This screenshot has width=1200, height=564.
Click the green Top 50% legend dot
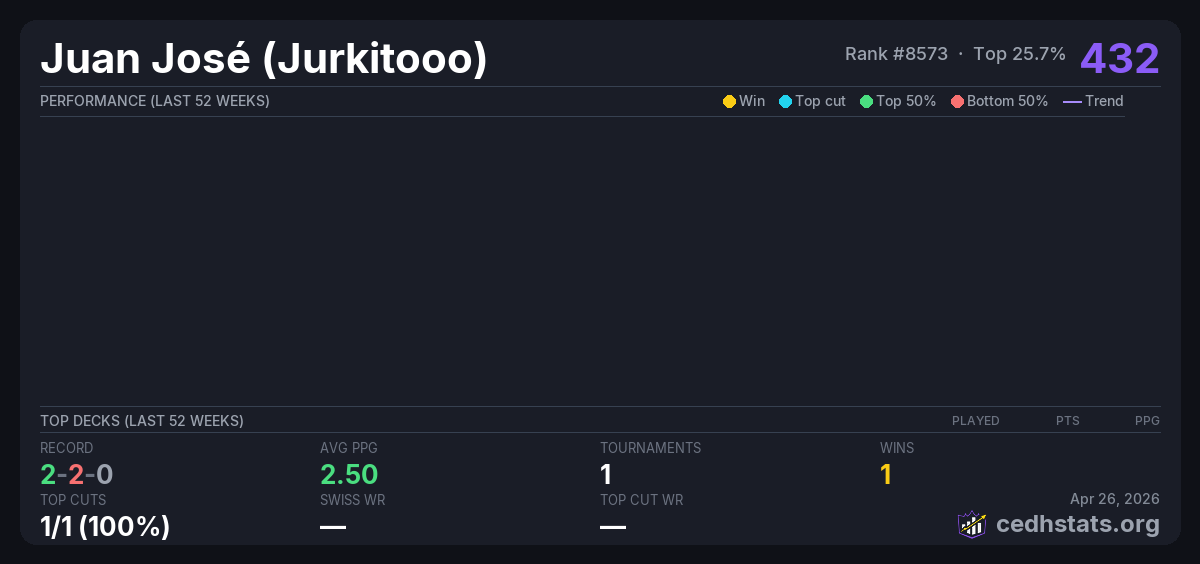tap(866, 101)
